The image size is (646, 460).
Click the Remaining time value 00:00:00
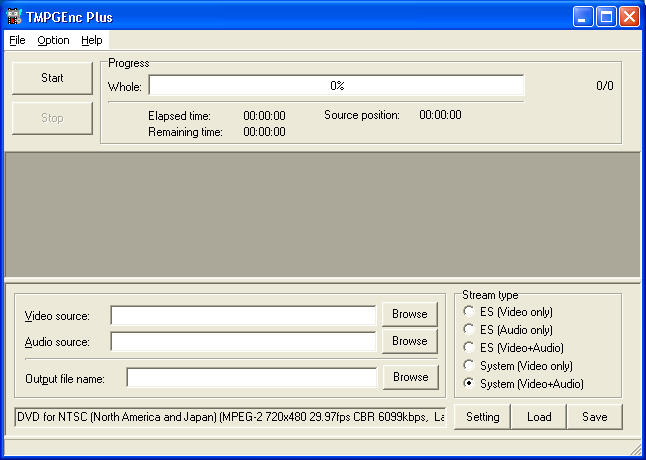264,132
